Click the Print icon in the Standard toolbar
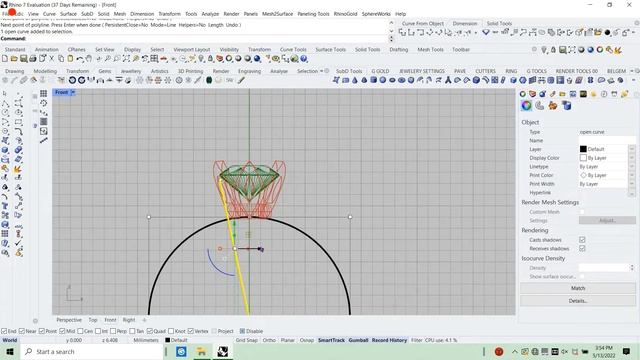The width and height of the screenshot is (640, 360). (x=33, y=59)
